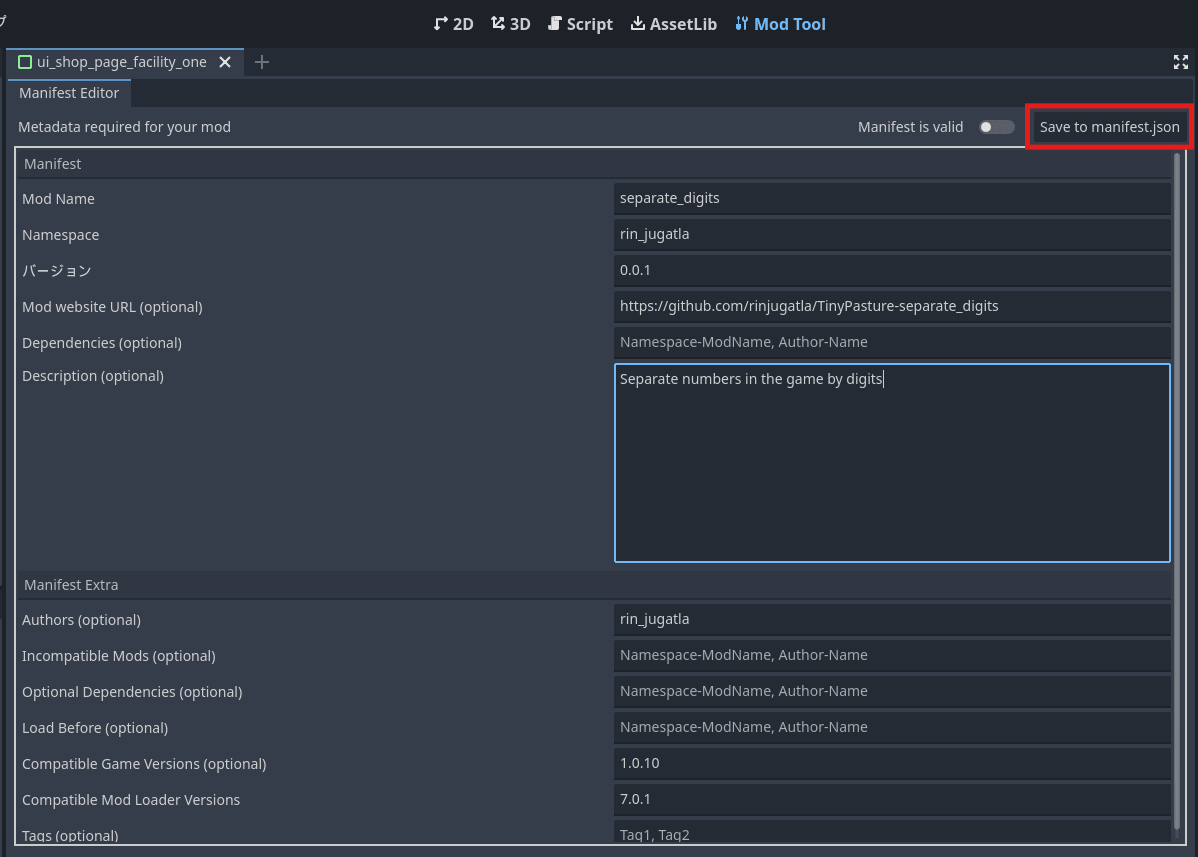Click the Optional Dependencies input field
The image size is (1198, 857).
892,690
